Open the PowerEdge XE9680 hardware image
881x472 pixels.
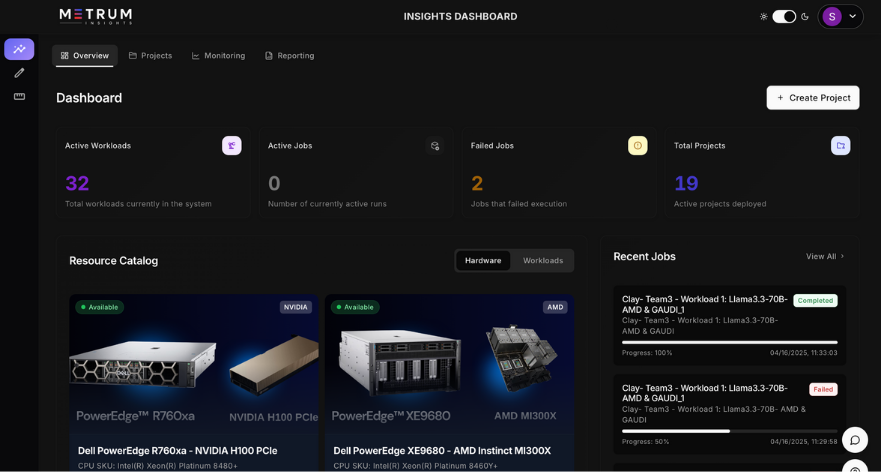(x=449, y=364)
